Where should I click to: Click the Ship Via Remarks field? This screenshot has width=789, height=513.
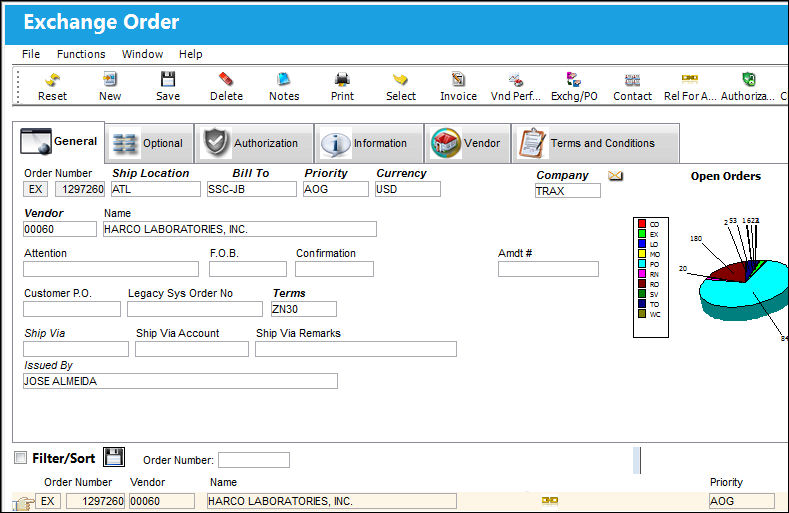tap(356, 349)
